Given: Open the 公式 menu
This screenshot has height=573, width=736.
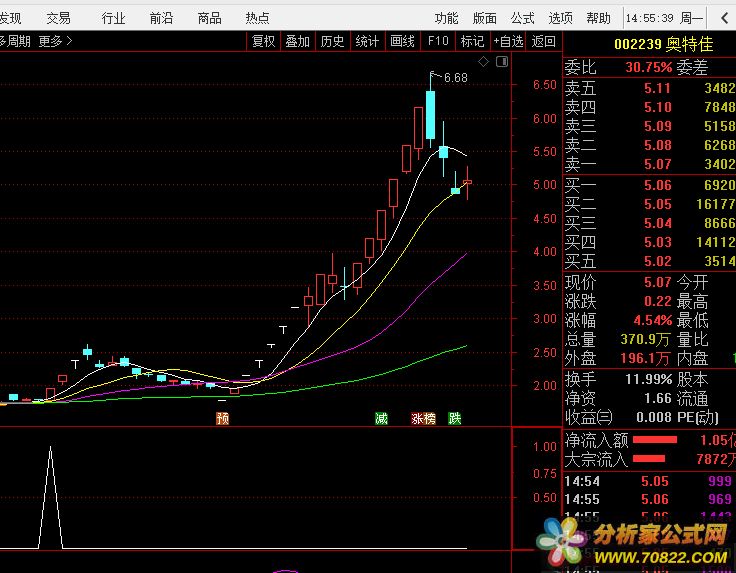Looking at the screenshot, I should coord(522,18).
